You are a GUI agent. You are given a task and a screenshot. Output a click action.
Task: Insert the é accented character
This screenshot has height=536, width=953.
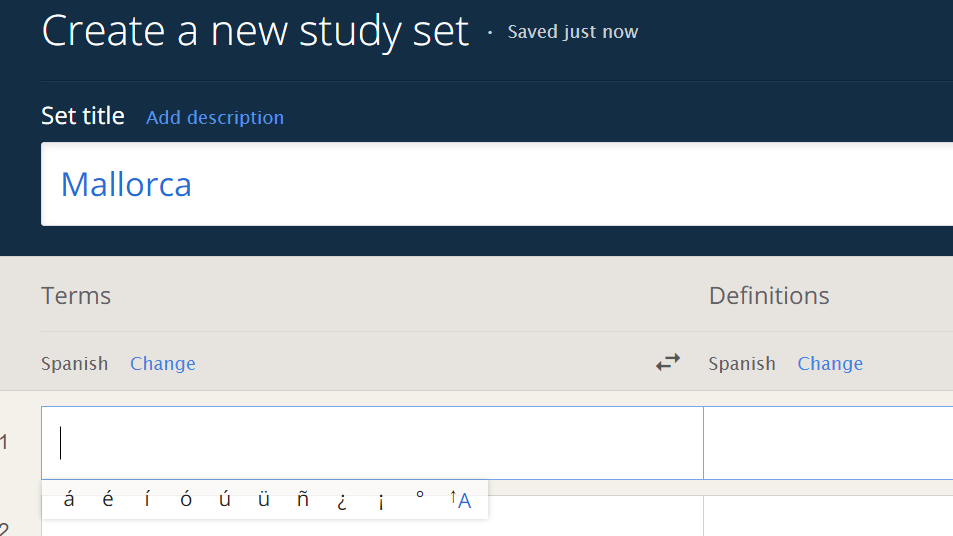(x=108, y=500)
